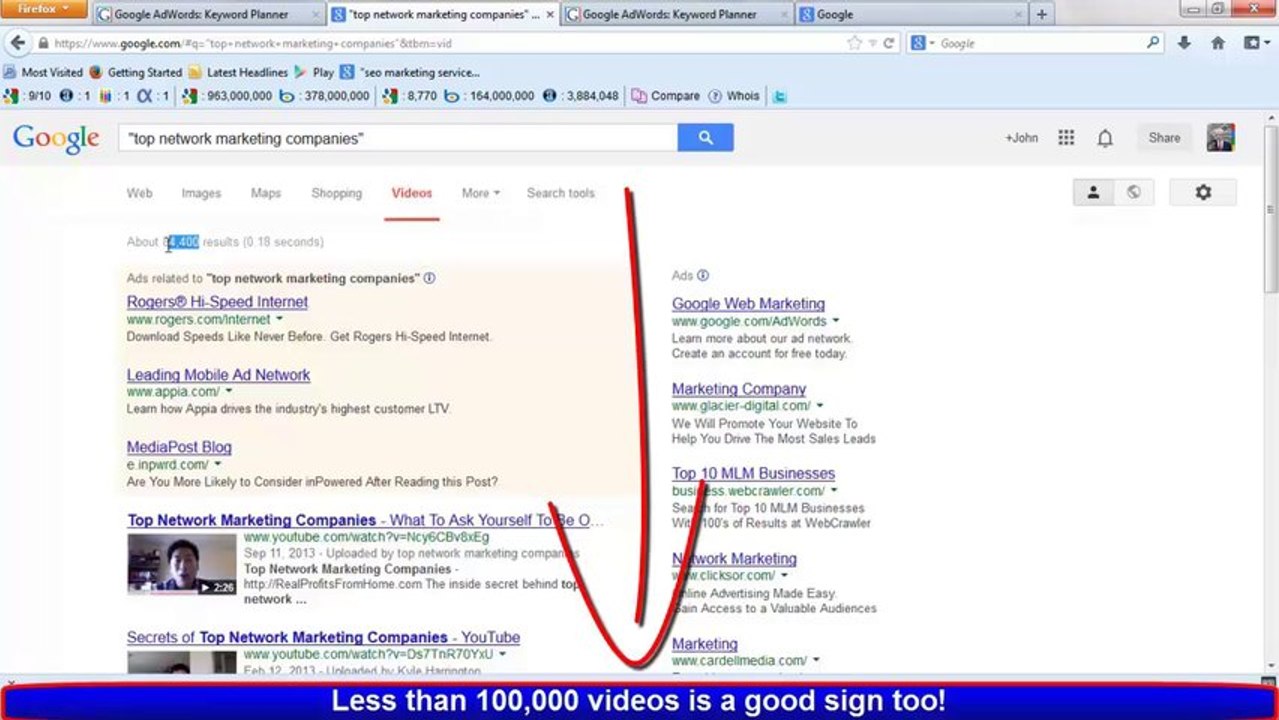Bookmark this page with the star icon
This screenshot has height=720, width=1279.
pos(854,43)
